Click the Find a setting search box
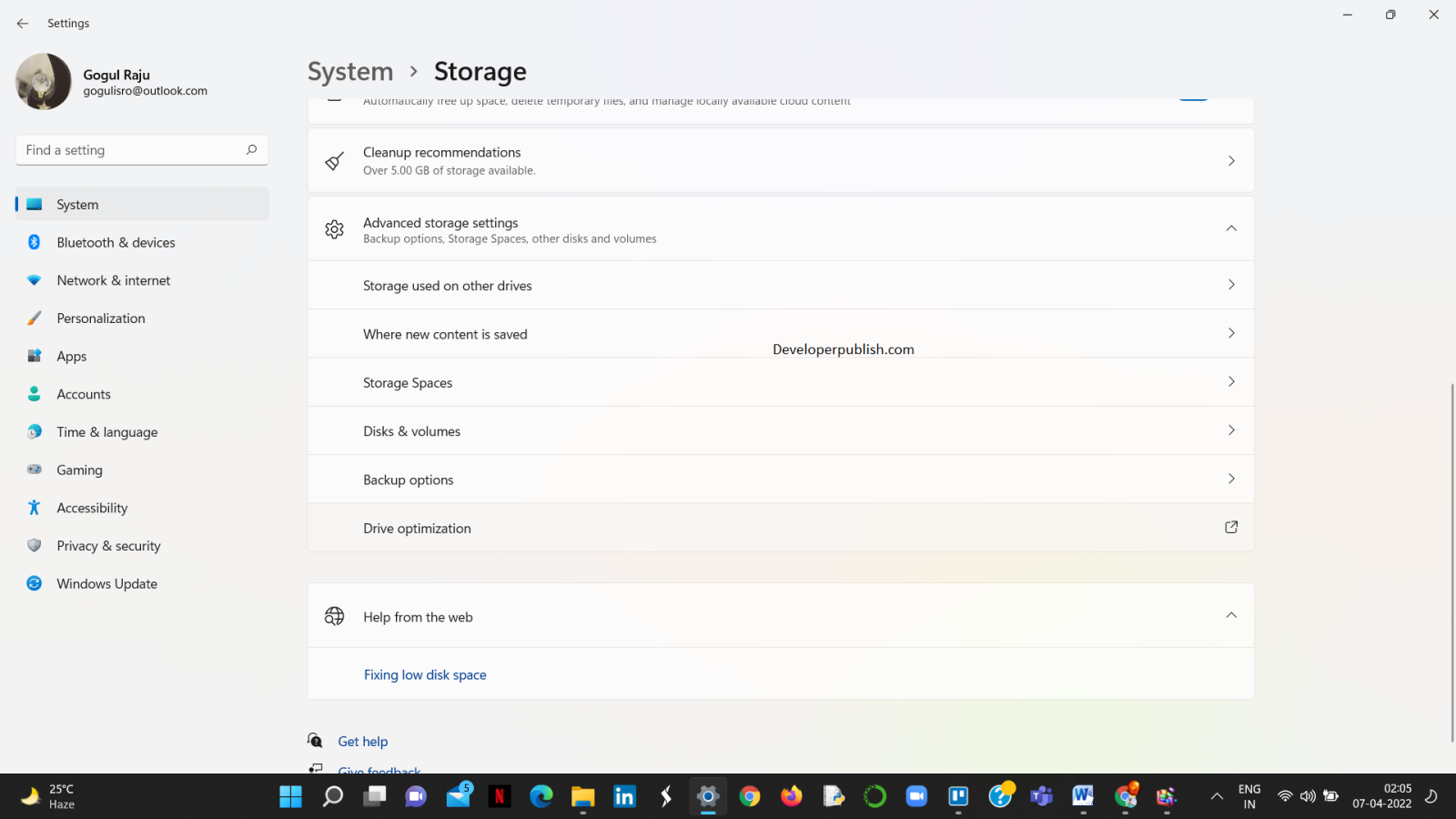 141,149
